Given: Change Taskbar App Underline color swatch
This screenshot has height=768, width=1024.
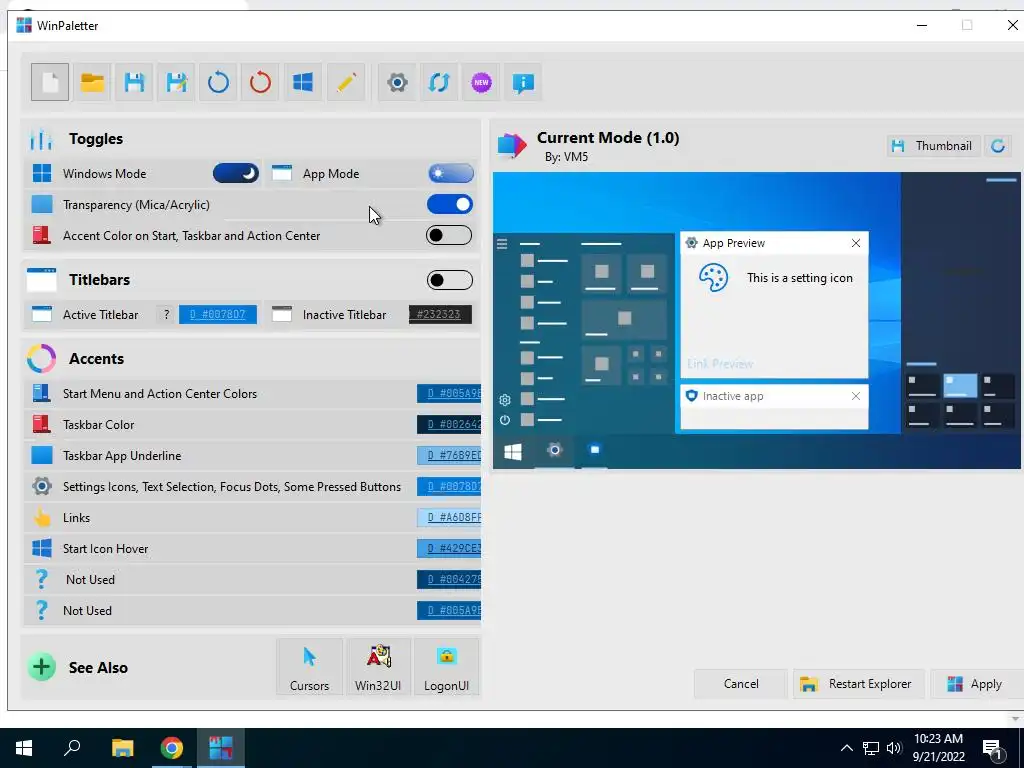Looking at the screenshot, I should pos(449,456).
